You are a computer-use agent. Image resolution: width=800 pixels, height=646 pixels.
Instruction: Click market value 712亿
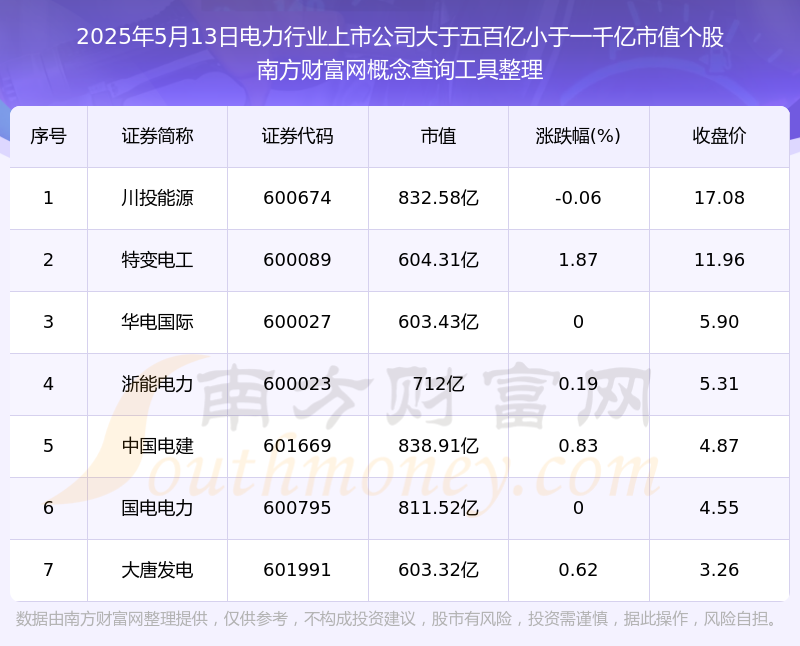pos(438,384)
